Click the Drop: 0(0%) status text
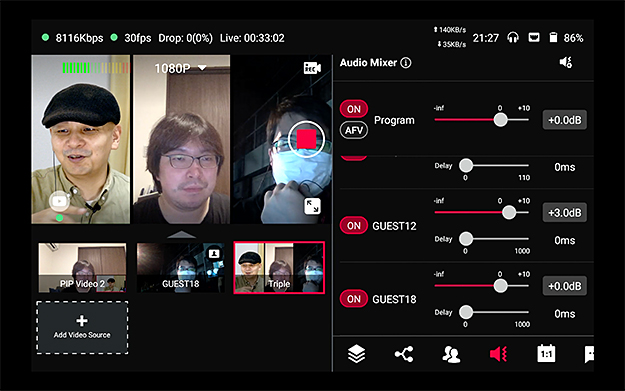This screenshot has height=391, width=625. (x=185, y=38)
